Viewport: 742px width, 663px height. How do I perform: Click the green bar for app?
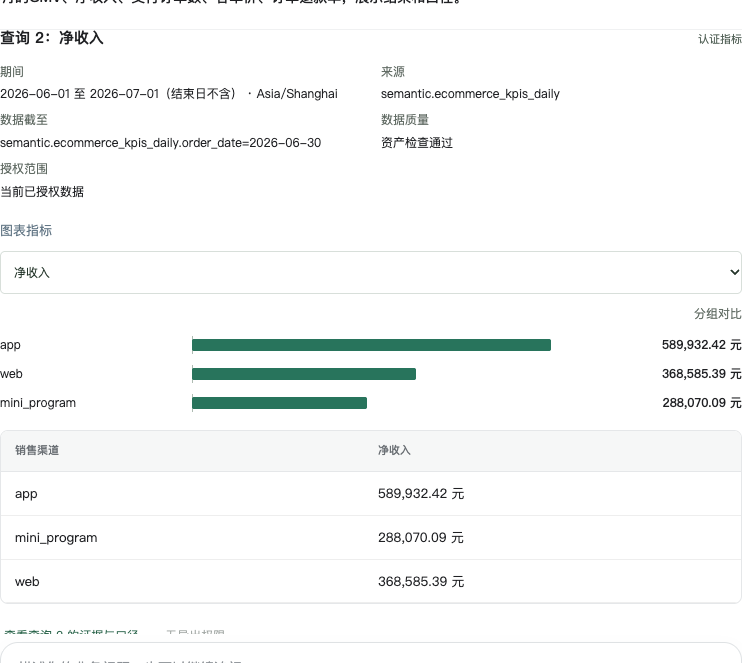point(371,345)
